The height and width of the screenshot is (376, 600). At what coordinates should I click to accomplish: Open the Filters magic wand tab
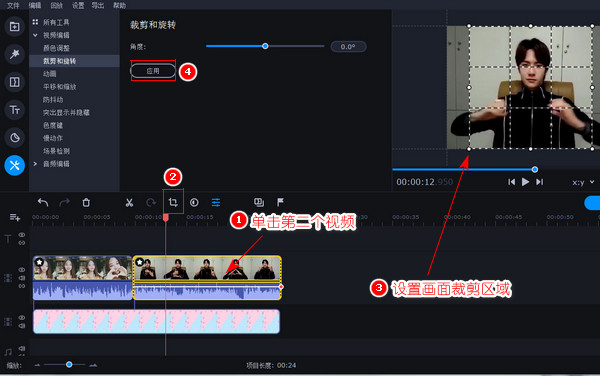(15, 54)
